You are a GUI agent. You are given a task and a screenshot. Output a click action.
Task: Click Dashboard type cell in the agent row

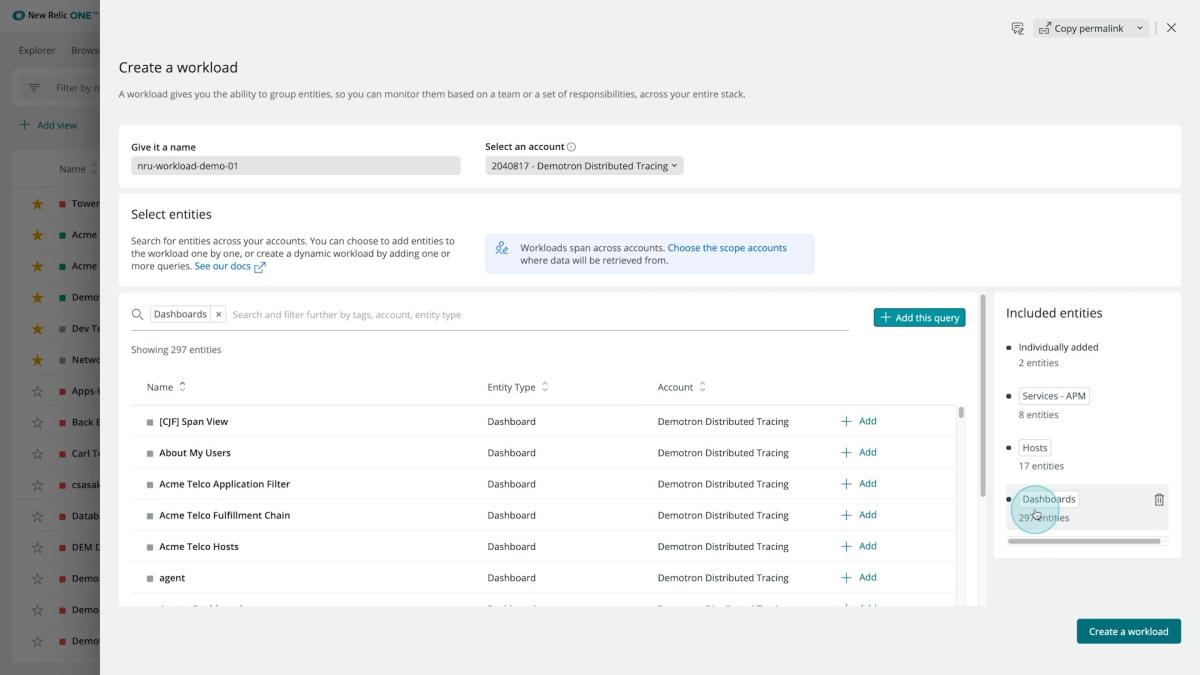click(x=511, y=578)
